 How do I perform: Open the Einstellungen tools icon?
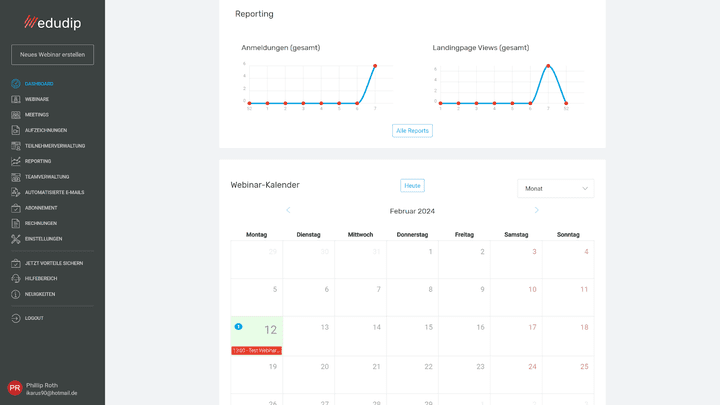pyautogui.click(x=16, y=239)
